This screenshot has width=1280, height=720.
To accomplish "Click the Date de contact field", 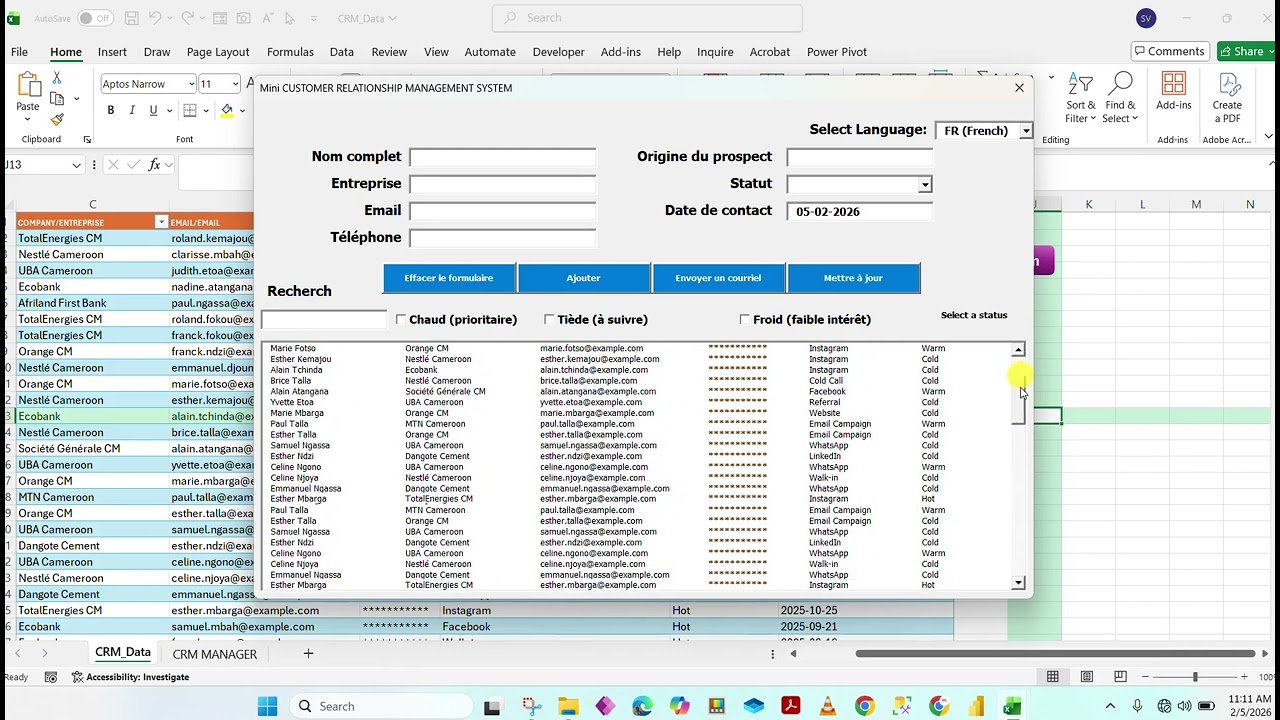I will 859,211.
